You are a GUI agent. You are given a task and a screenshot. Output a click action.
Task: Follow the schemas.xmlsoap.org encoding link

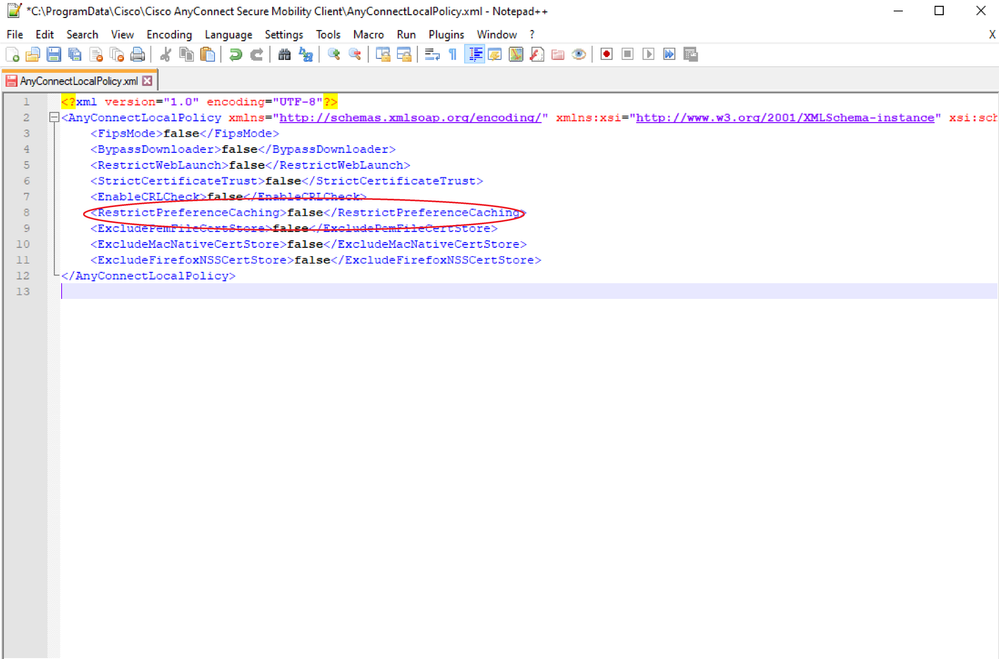(410, 117)
